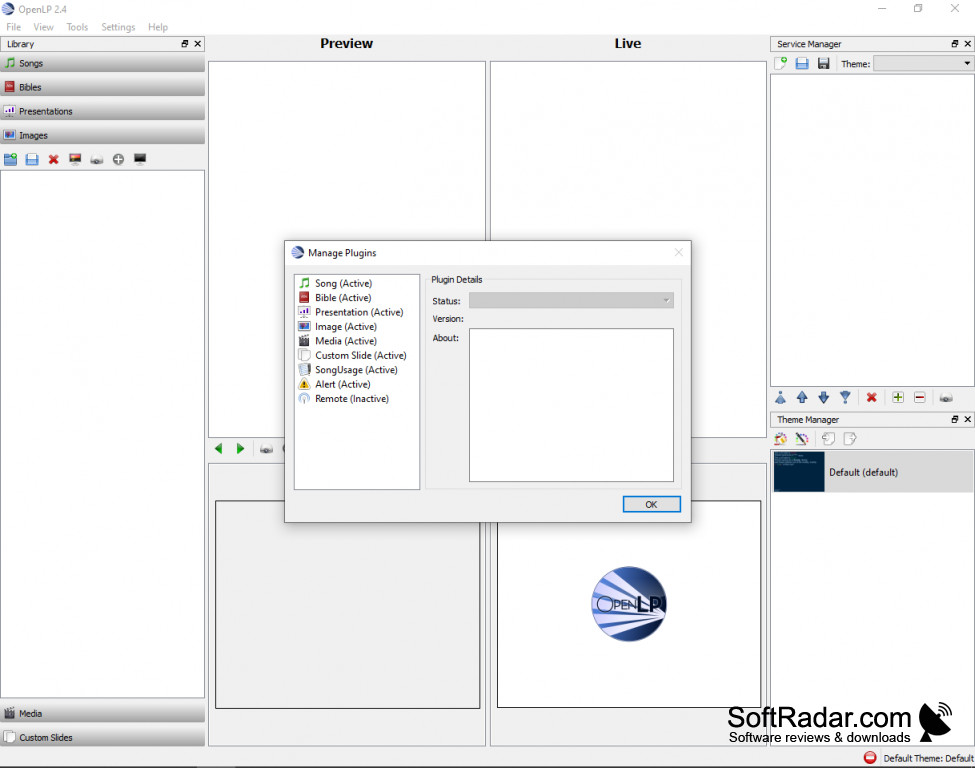Move service item to top
This screenshot has width=975, height=768.
click(x=780, y=397)
